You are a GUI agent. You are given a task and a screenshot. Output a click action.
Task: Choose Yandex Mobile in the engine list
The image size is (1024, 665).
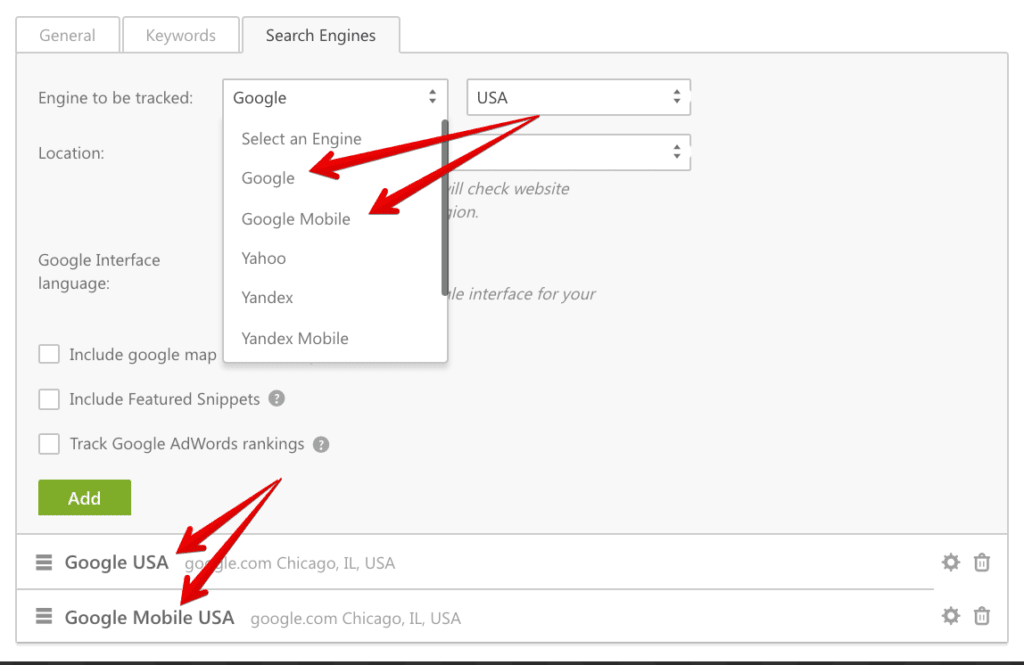coord(295,338)
